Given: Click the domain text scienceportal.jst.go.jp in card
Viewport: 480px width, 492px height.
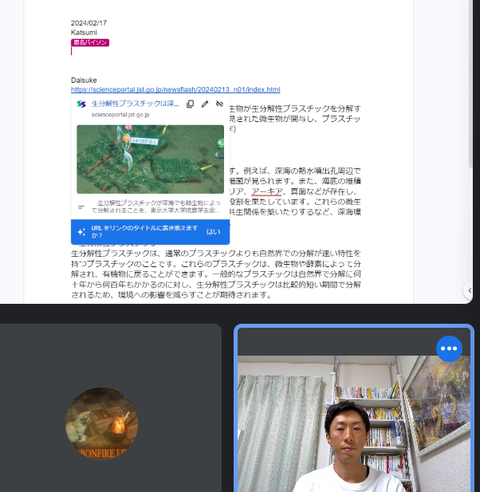Looking at the screenshot, I should [x=120, y=115].
